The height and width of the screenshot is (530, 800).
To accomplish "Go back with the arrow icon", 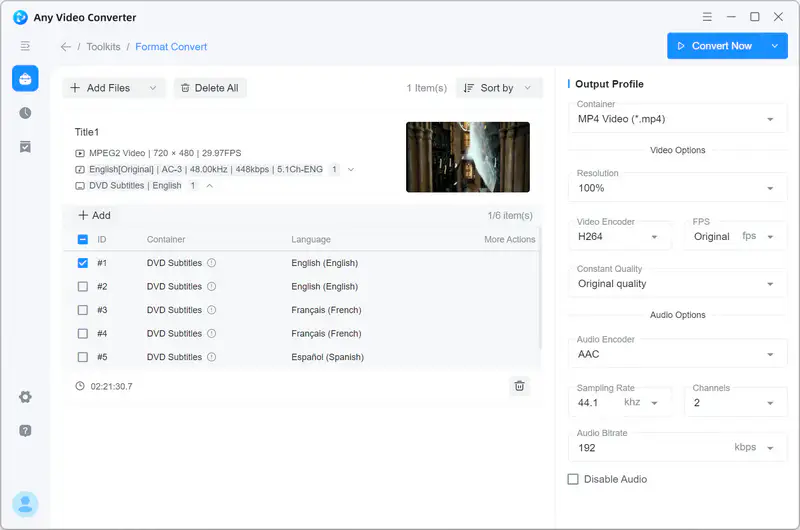I will (65, 47).
